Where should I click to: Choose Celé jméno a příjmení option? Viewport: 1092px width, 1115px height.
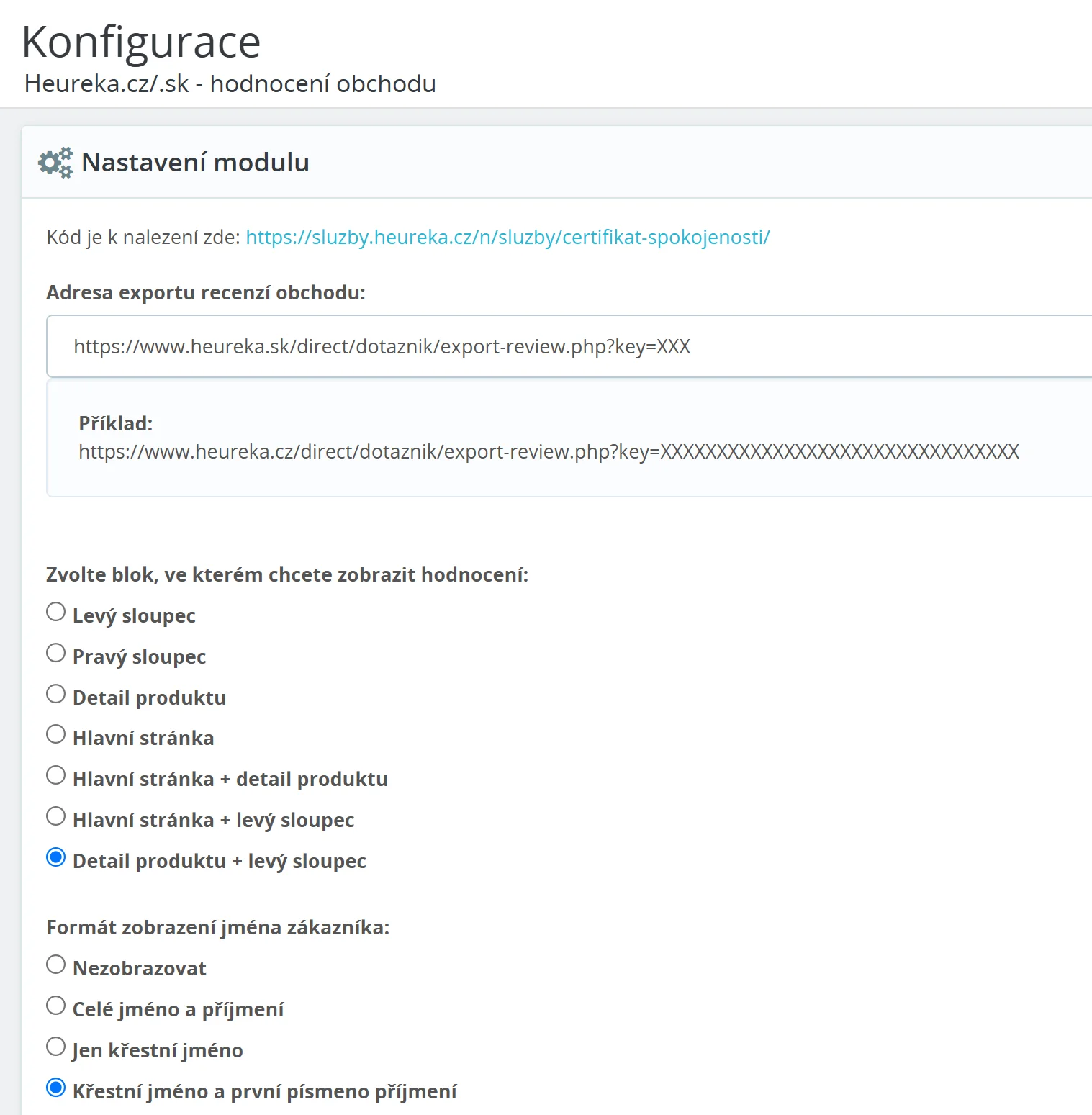pos(56,1006)
